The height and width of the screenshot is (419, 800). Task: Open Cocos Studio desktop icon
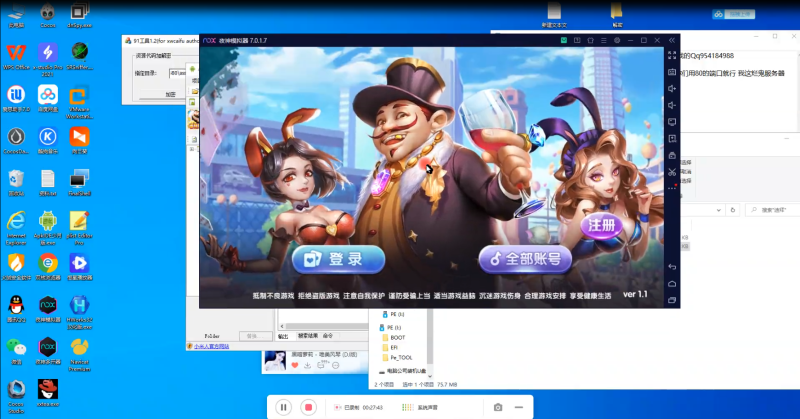click(16, 397)
